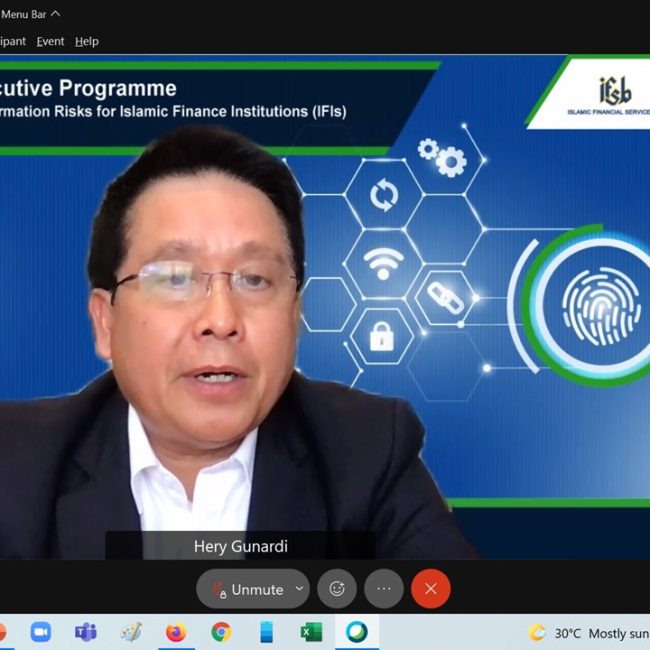Click the speaker's video feed
Screen dimensions: 650x650
325,307
